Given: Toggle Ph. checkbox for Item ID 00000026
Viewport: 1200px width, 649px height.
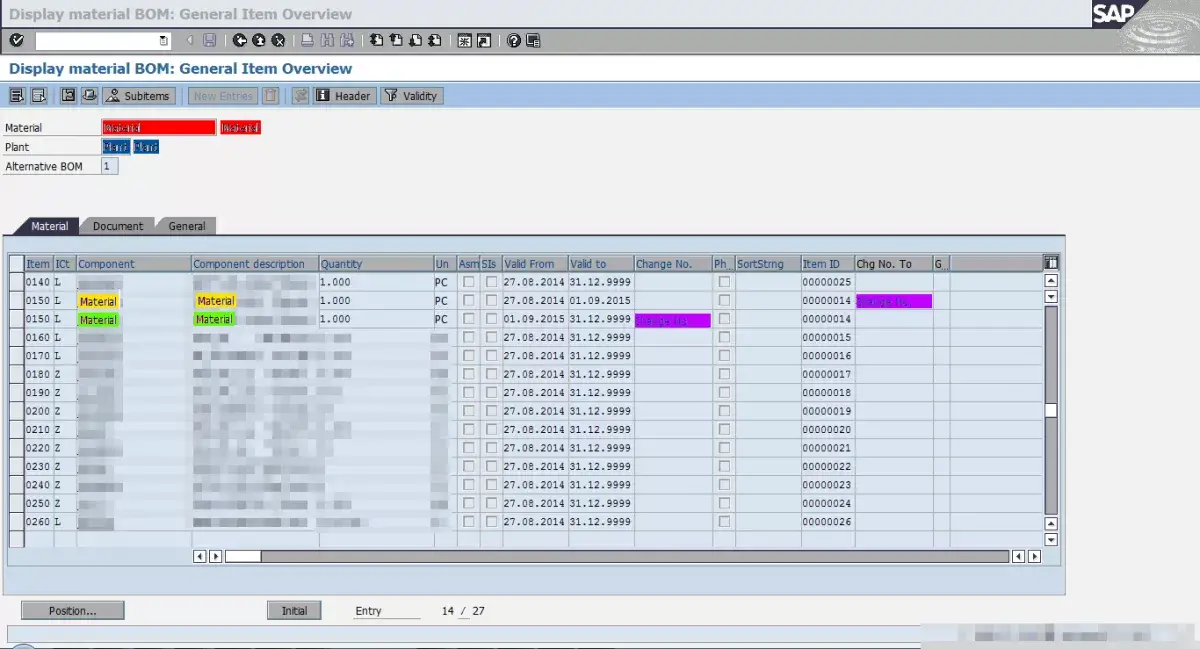Looking at the screenshot, I should [724, 522].
